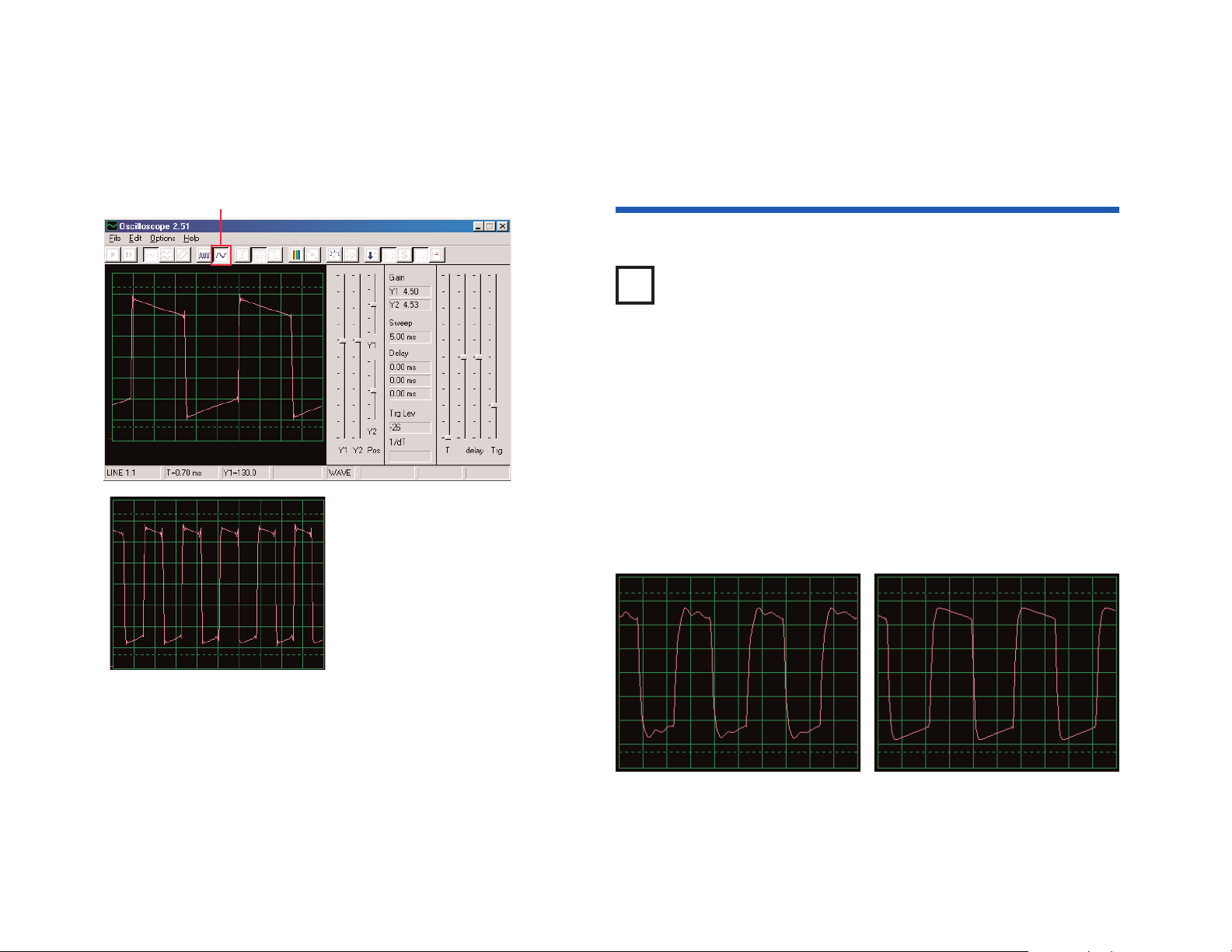Click the sharp-cornered square wave image at far right
This screenshot has height=952, width=1232.
coord(996,672)
